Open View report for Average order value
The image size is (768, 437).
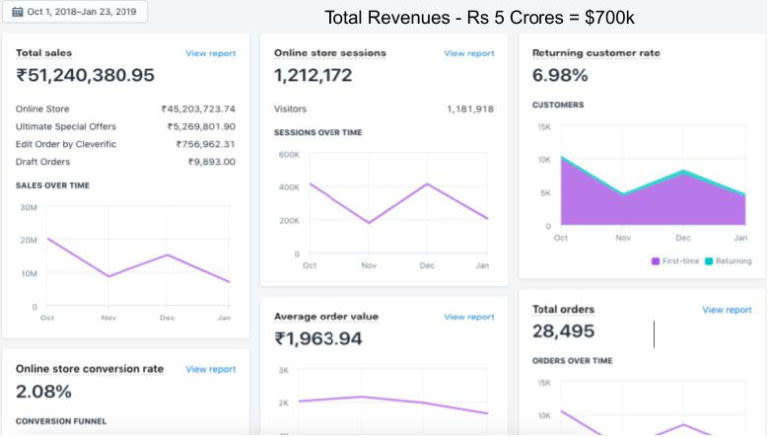(x=469, y=317)
